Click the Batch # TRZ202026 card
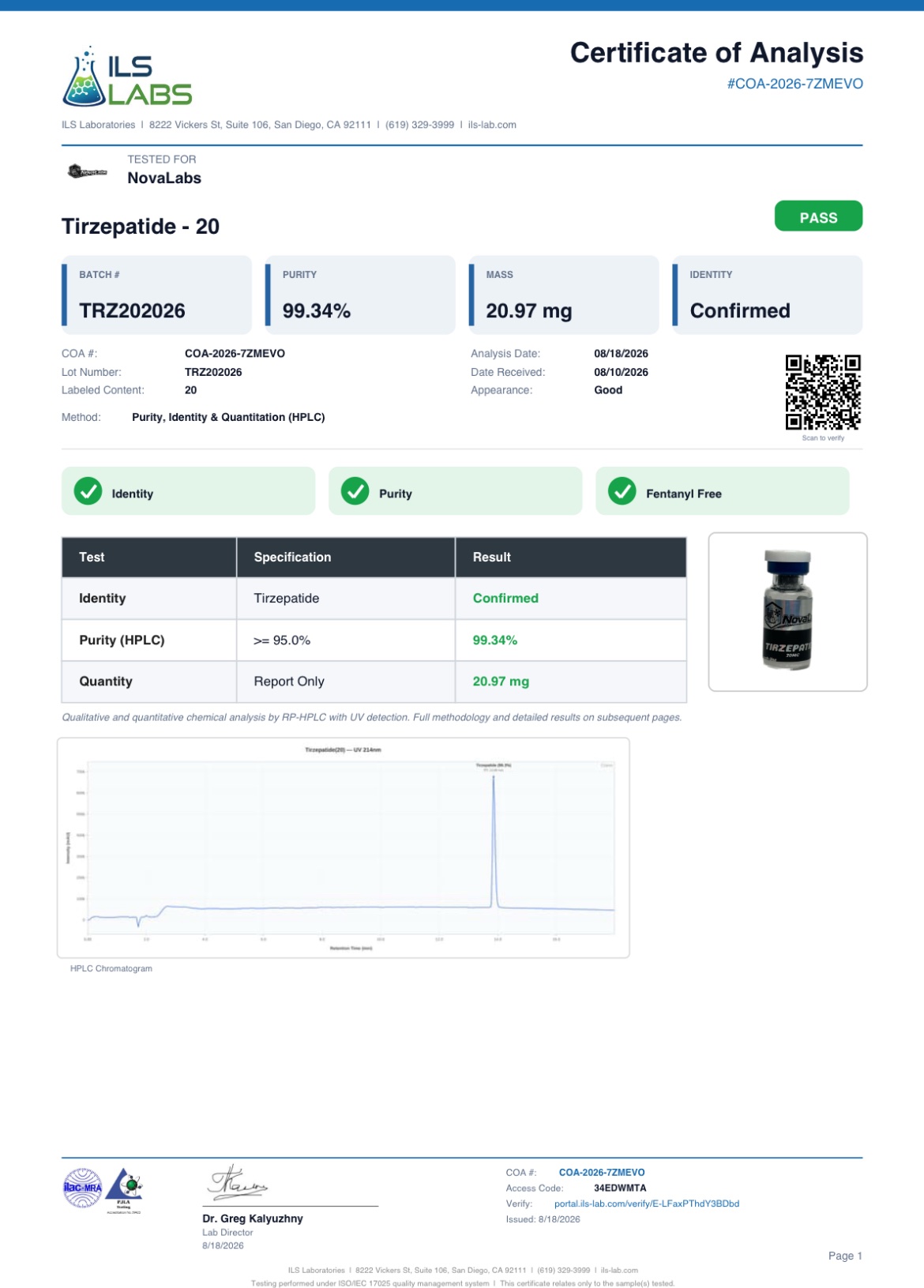Viewport: 924px width, 1288px height. click(156, 295)
